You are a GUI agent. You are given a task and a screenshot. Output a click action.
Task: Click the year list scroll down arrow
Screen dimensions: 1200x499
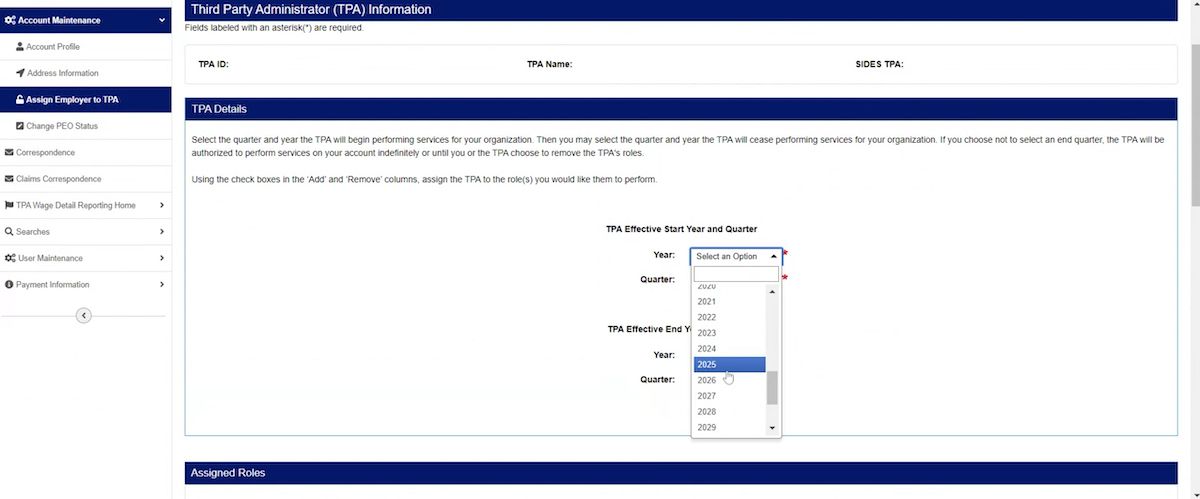[772, 428]
